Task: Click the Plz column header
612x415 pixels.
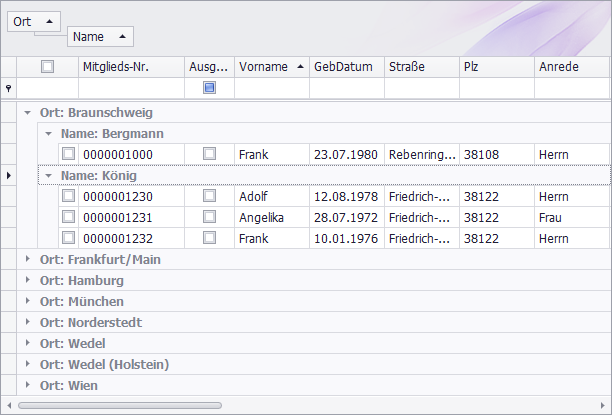Action: pyautogui.click(x=496, y=67)
